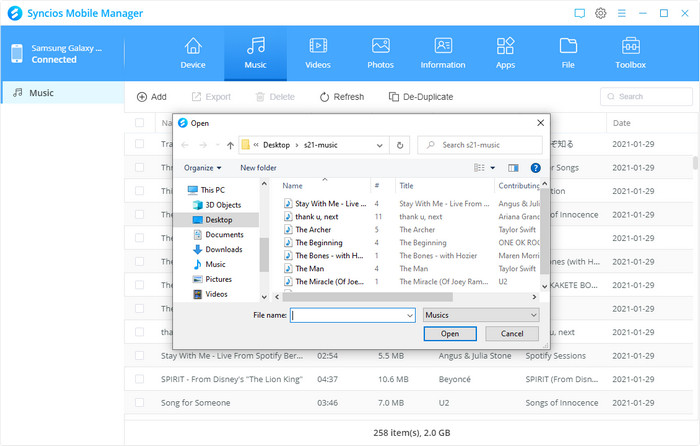Screen dimensions: 700x446
Task: Check the box for Stay With Me row
Action: point(139,356)
